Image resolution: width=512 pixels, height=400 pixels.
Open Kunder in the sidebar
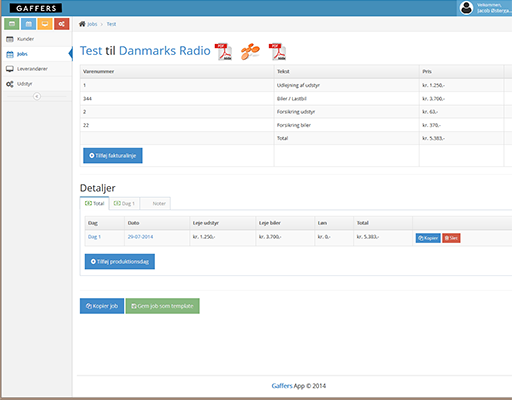coord(37,39)
